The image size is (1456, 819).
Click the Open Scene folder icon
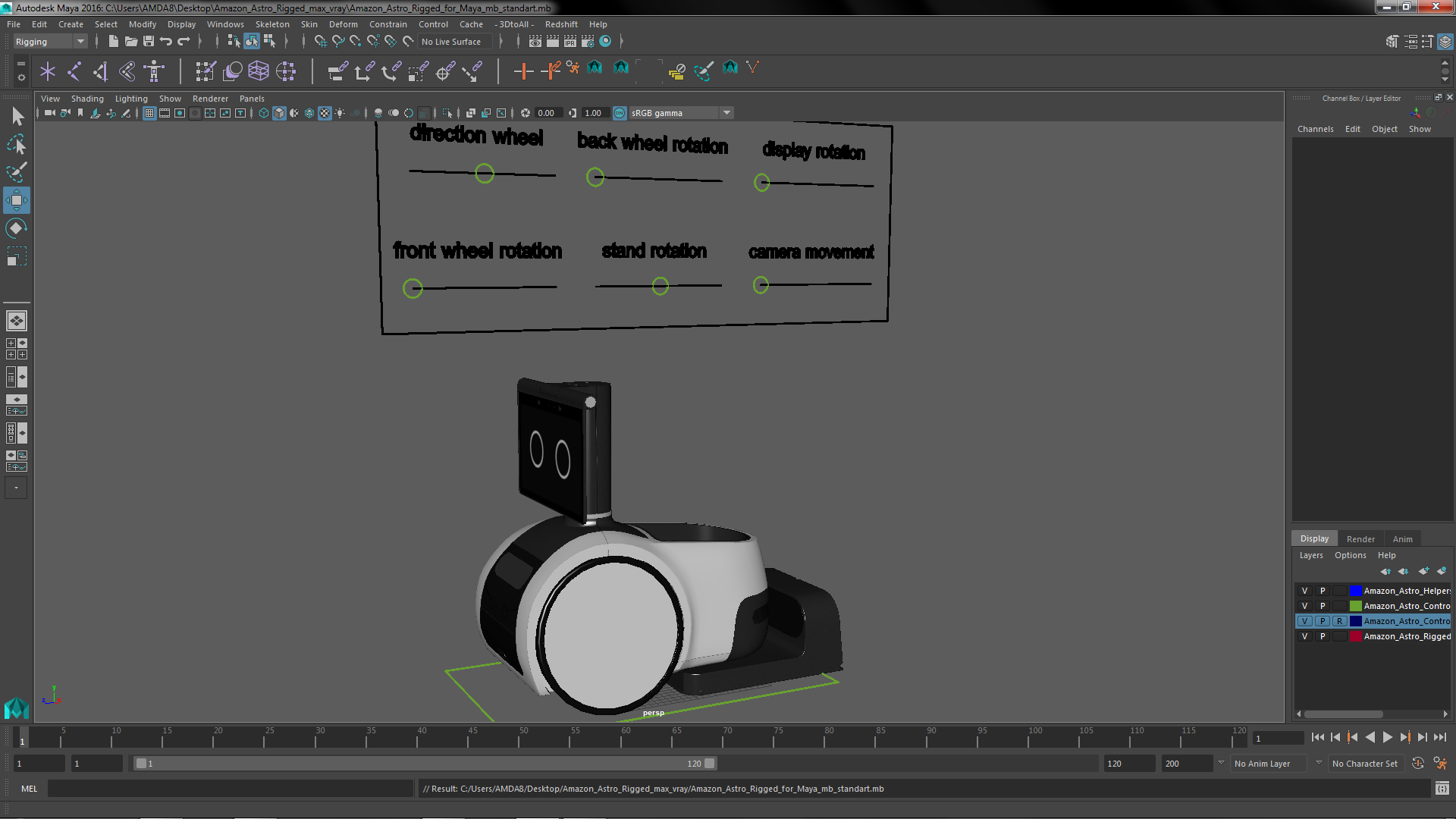tap(131, 42)
